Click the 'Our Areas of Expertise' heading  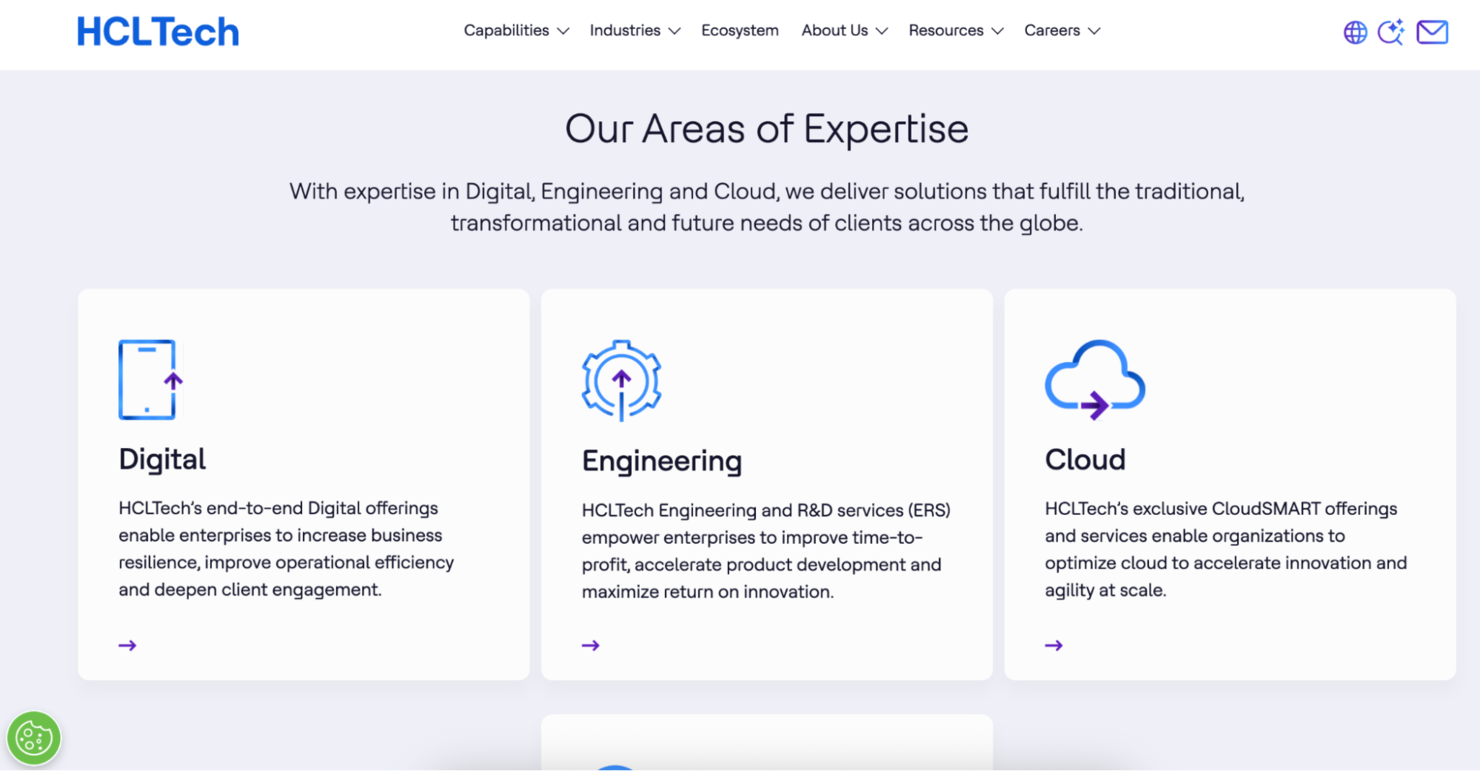point(767,128)
